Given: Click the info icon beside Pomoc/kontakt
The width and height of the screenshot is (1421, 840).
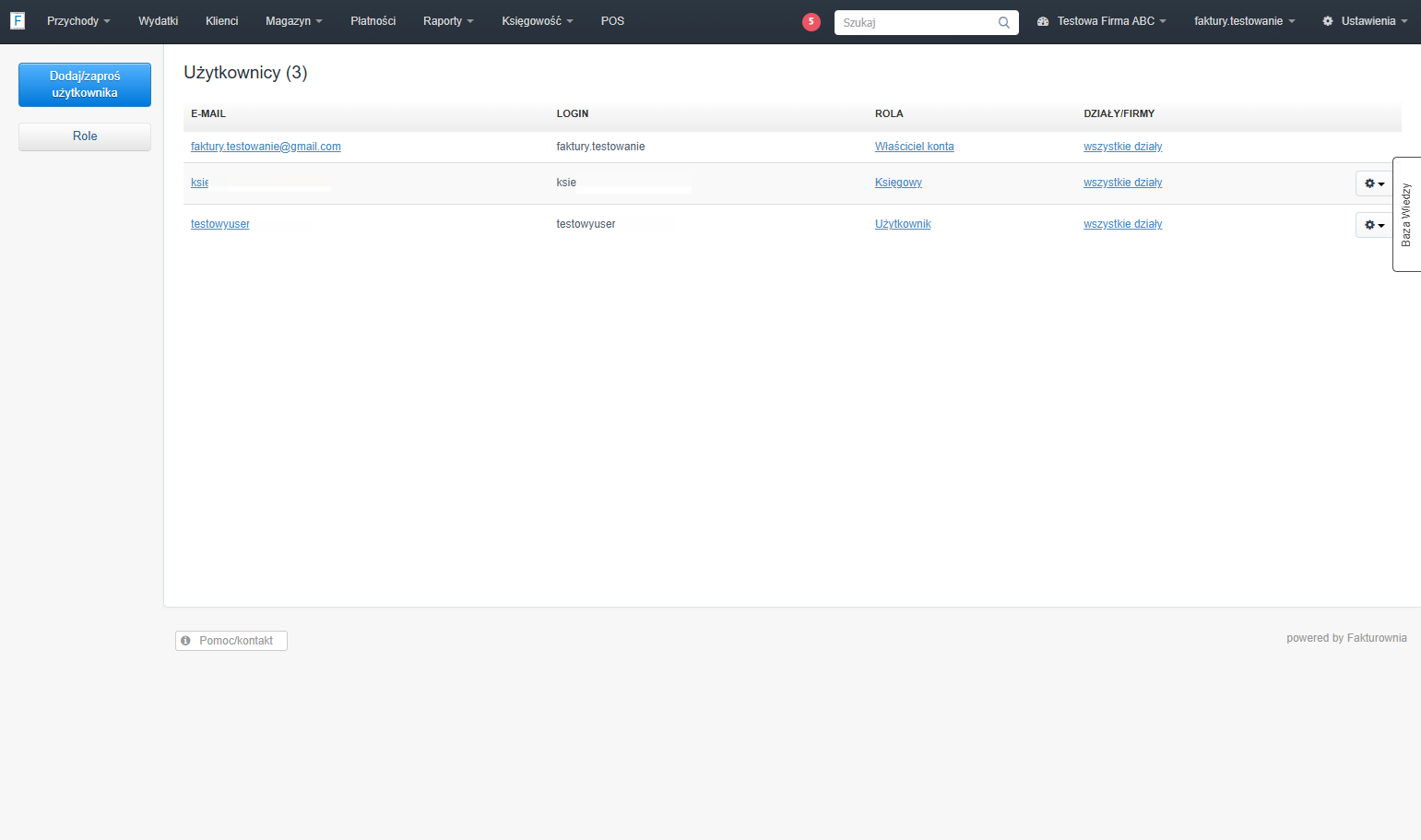Looking at the screenshot, I should point(185,641).
